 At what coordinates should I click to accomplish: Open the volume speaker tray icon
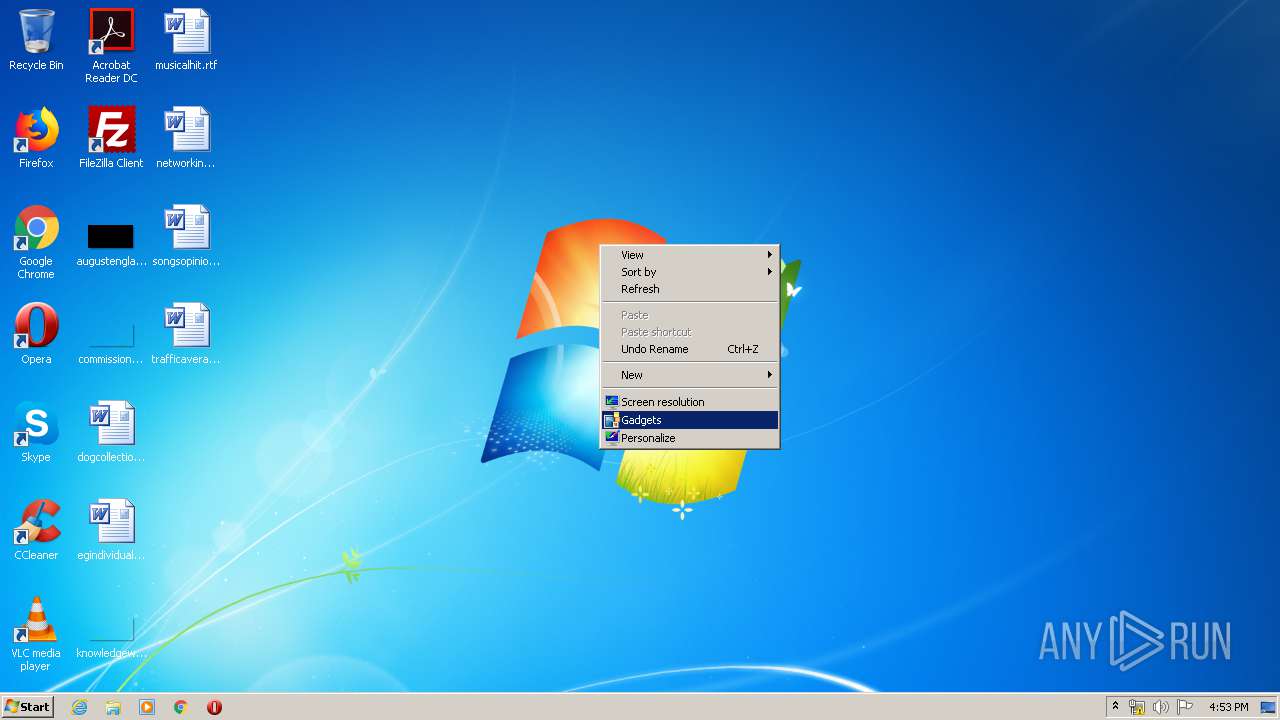tap(1161, 707)
